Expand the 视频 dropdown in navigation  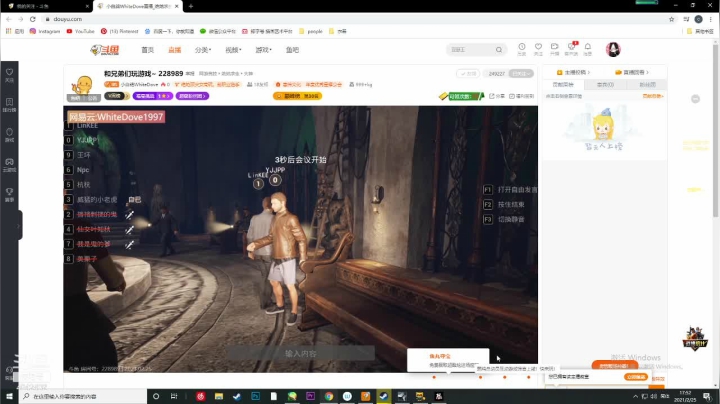(233, 50)
